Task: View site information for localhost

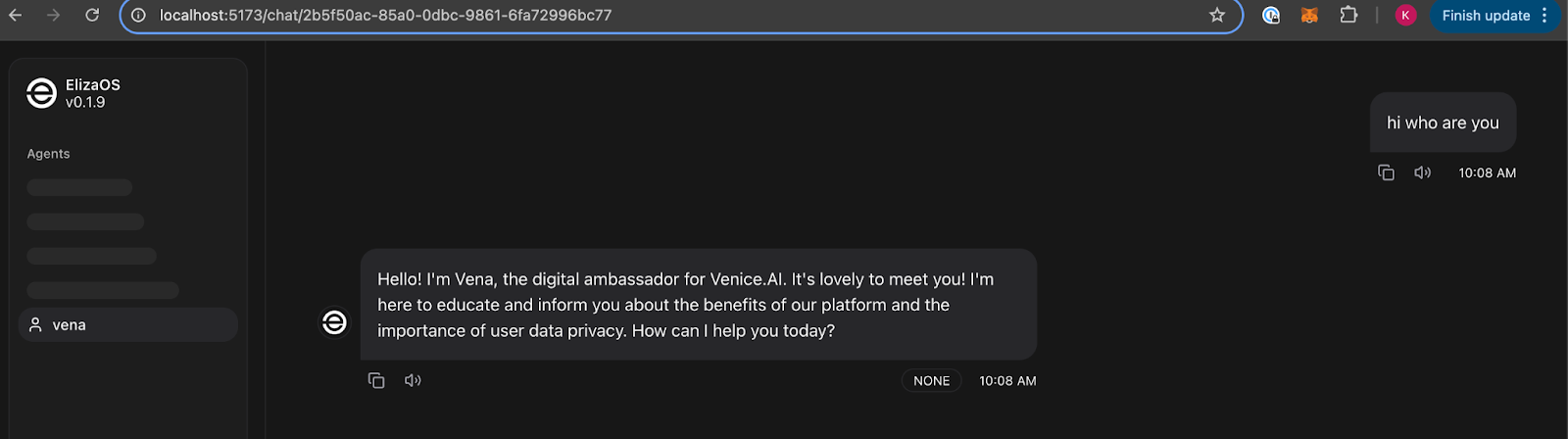Action: tap(138, 16)
